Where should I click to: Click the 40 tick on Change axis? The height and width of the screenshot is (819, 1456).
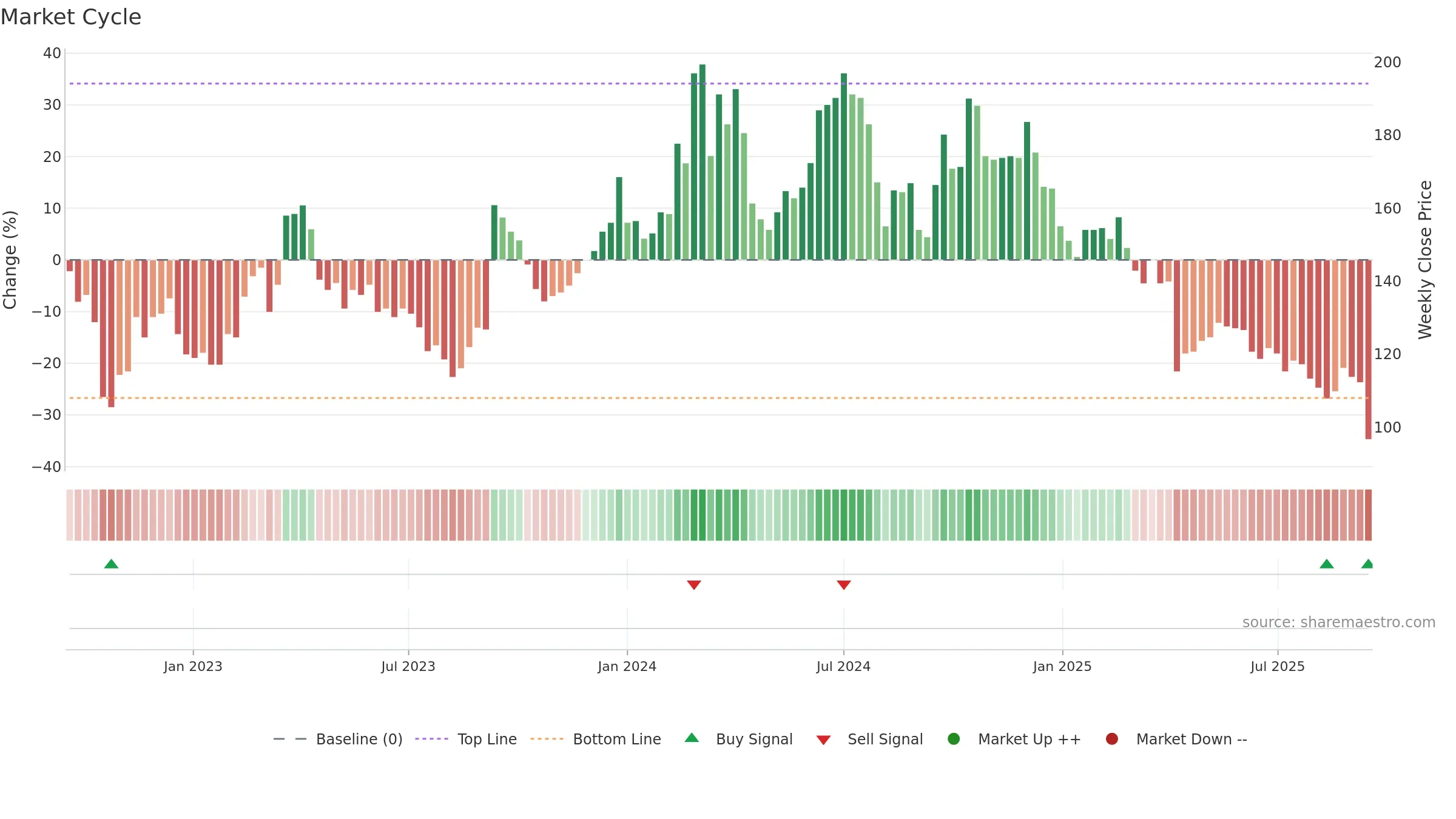pyautogui.click(x=52, y=53)
